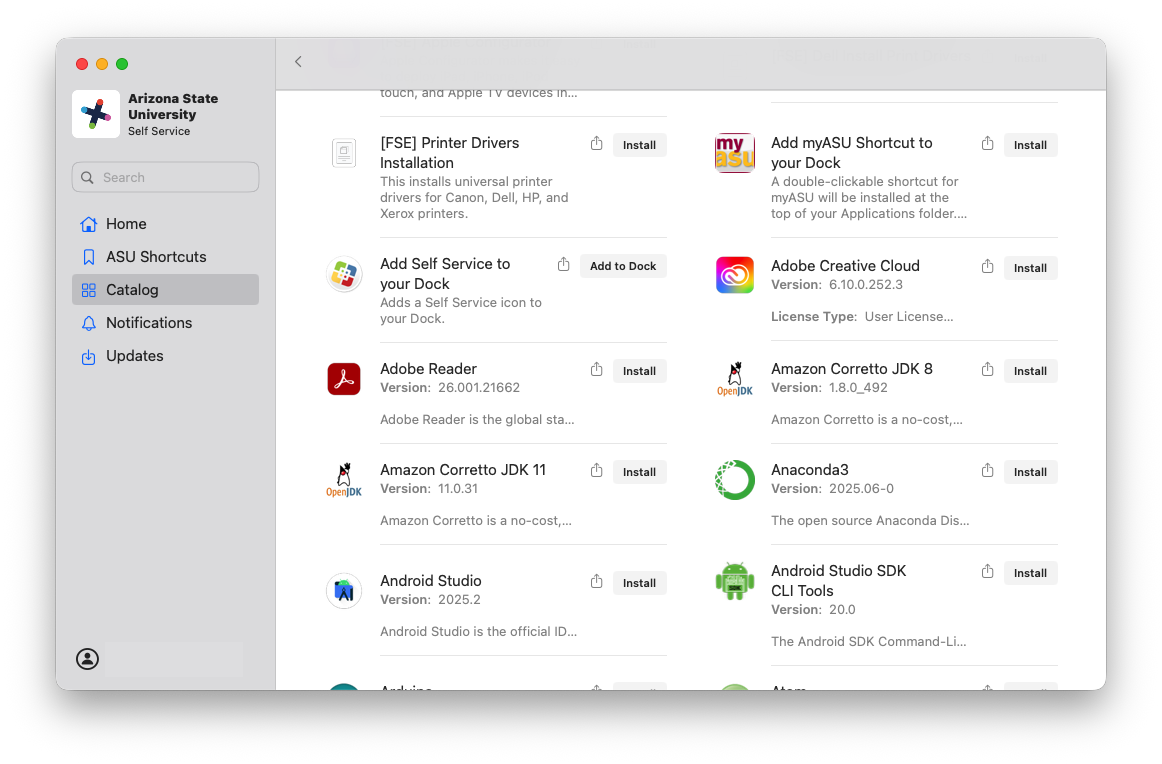The width and height of the screenshot is (1162, 764).
Task: Click the Android SDK robot icon
Action: click(x=735, y=581)
